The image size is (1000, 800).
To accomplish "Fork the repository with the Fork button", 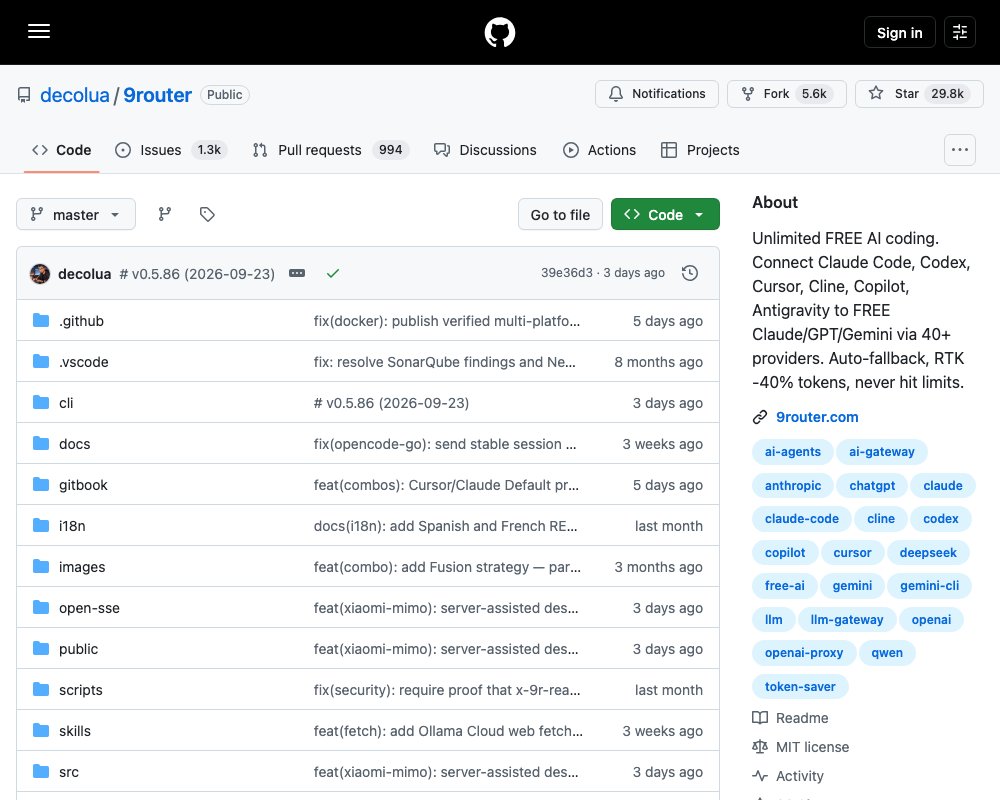I will pos(786,94).
